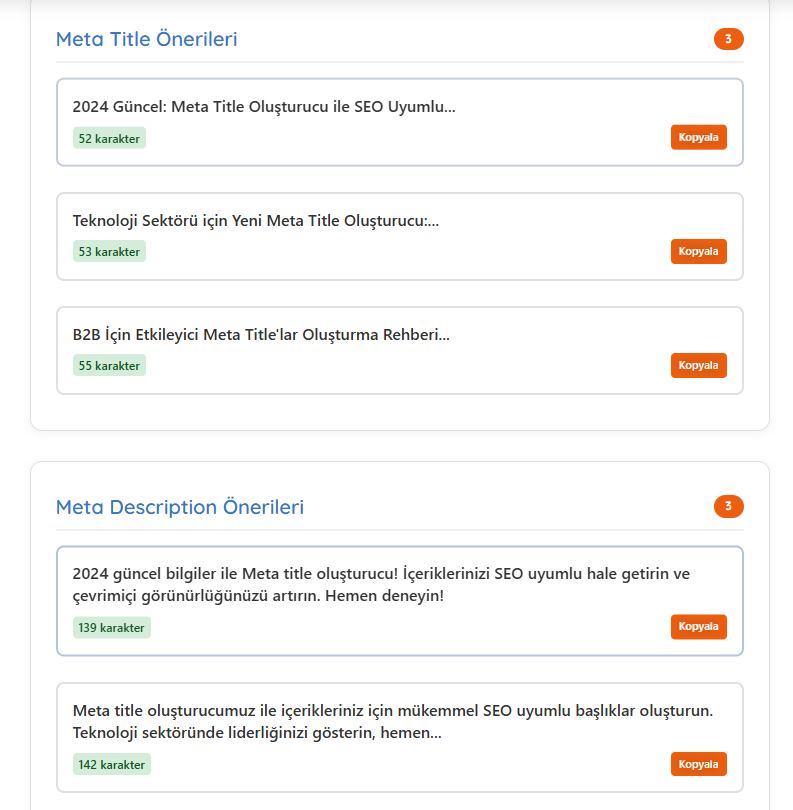This screenshot has width=793, height=810.
Task: Copy the 142-character meta description
Action: pos(698,764)
